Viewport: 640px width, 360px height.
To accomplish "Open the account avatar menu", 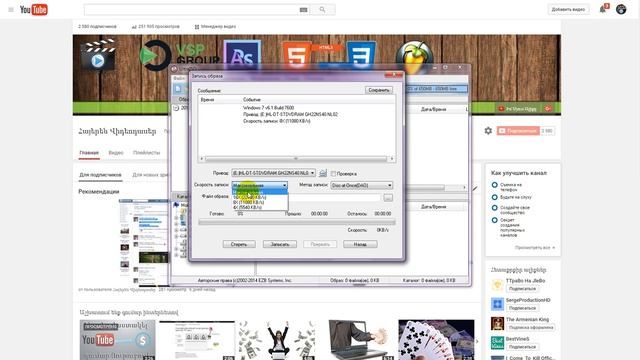I will click(621, 9).
